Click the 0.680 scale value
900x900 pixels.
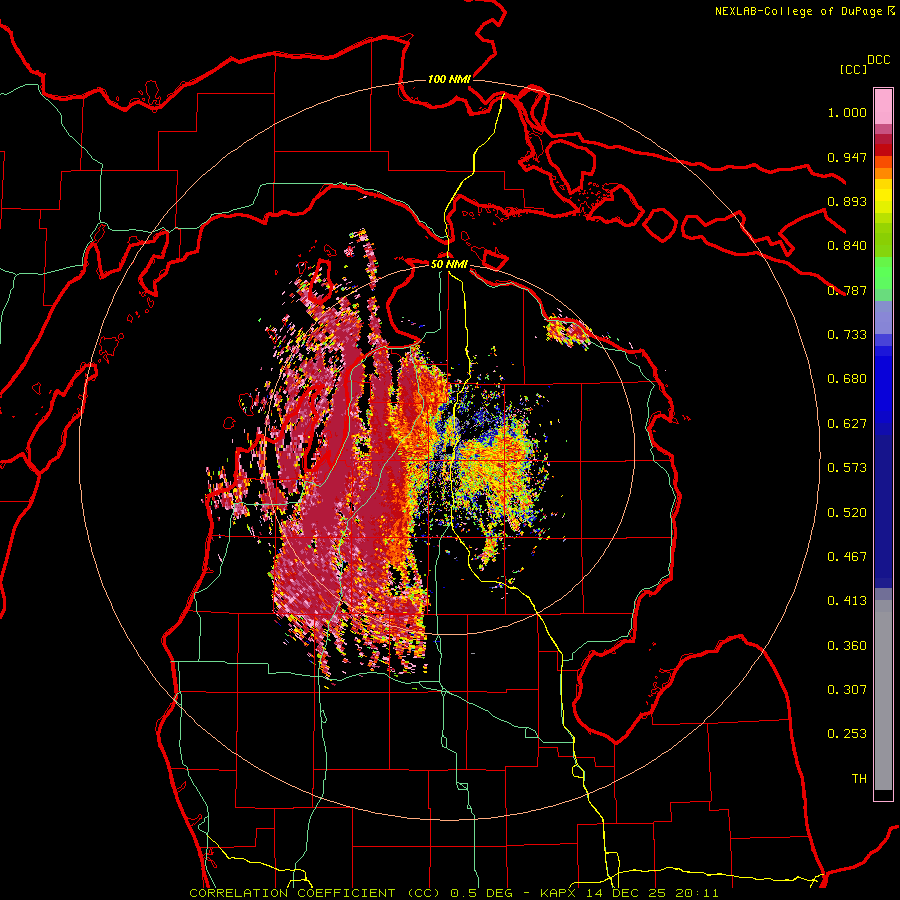(x=847, y=379)
